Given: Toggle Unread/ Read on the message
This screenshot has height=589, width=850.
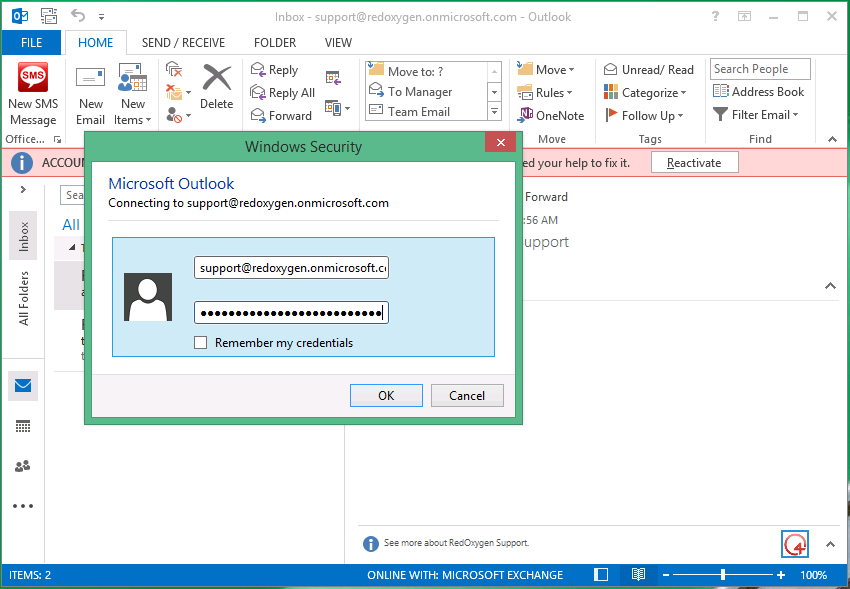Looking at the screenshot, I should [x=648, y=70].
